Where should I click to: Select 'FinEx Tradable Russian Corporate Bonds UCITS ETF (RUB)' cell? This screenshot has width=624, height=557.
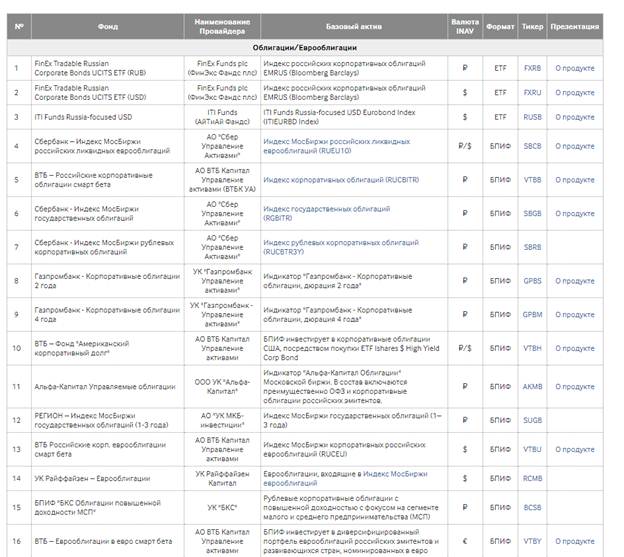tap(107, 68)
